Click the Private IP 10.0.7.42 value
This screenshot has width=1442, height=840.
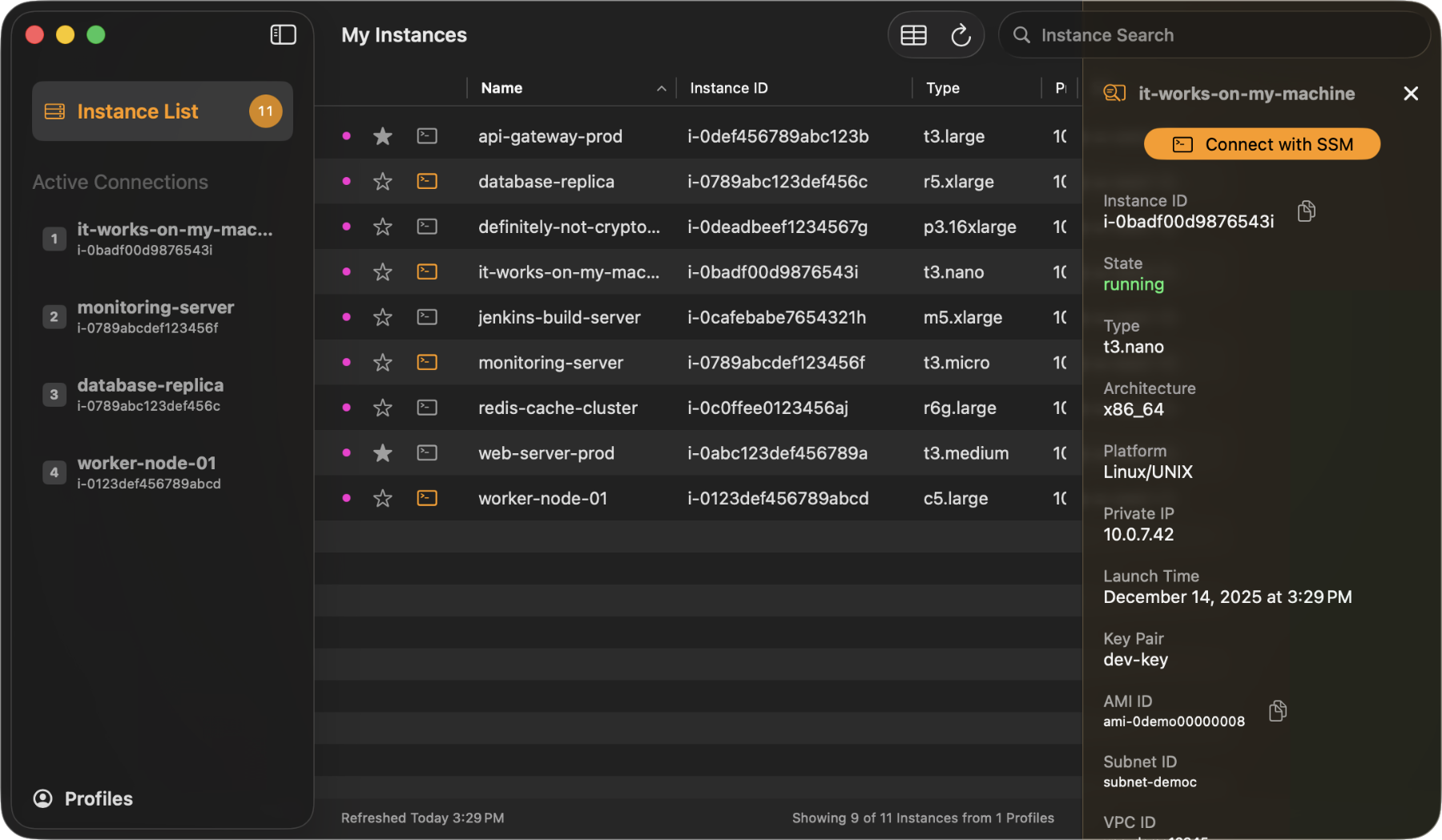(x=1138, y=534)
